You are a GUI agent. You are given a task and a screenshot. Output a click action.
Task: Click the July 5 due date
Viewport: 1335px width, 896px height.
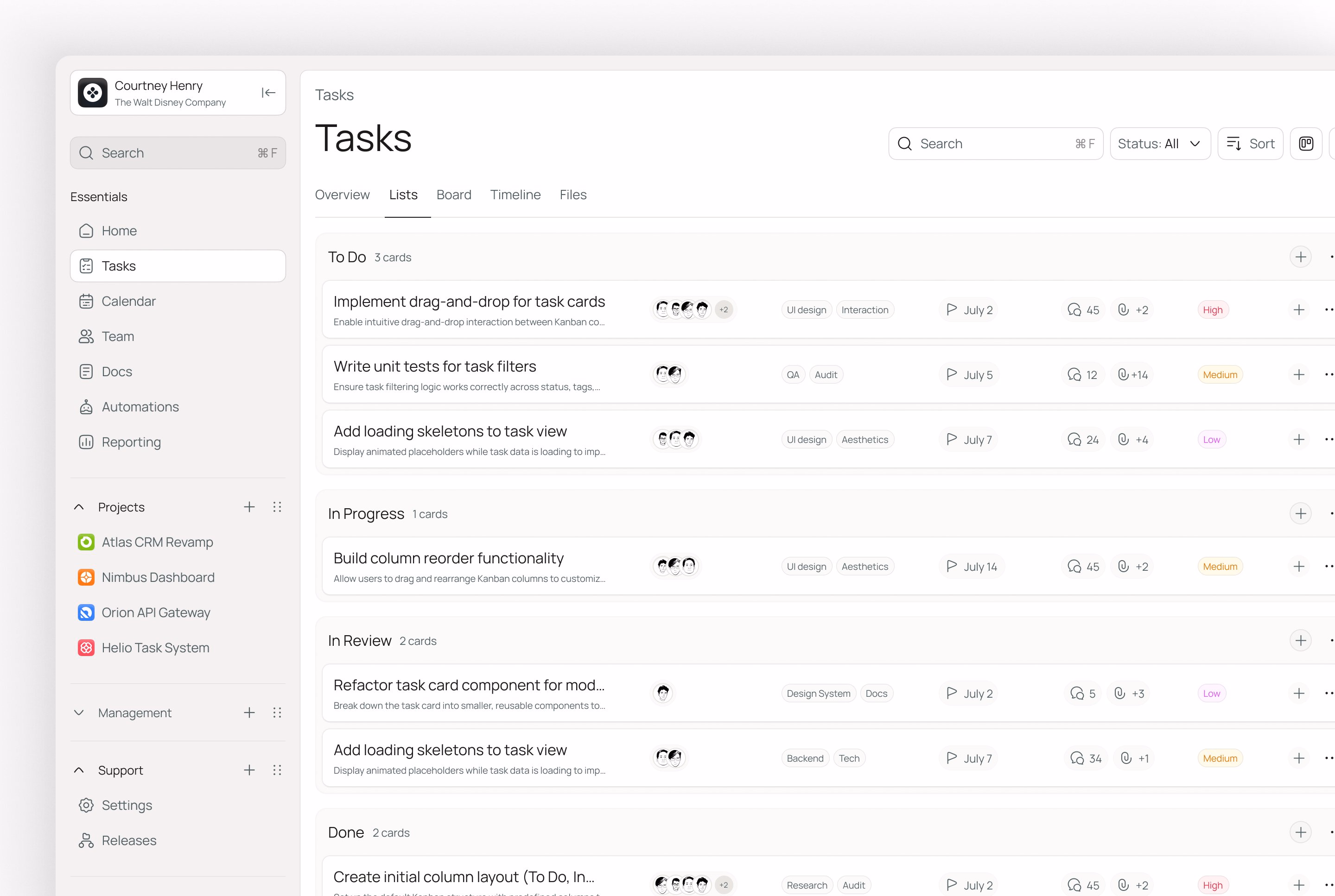coord(969,375)
